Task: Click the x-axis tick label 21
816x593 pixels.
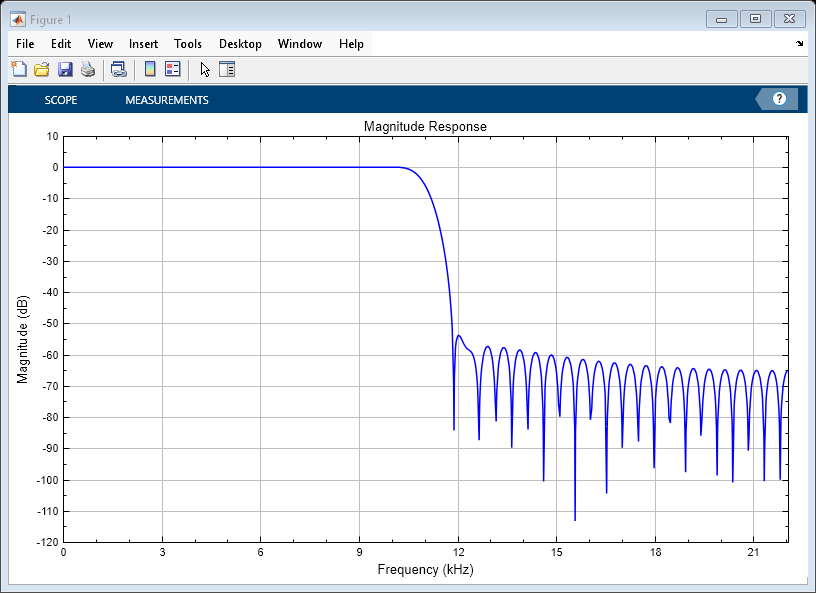Action: [x=754, y=552]
